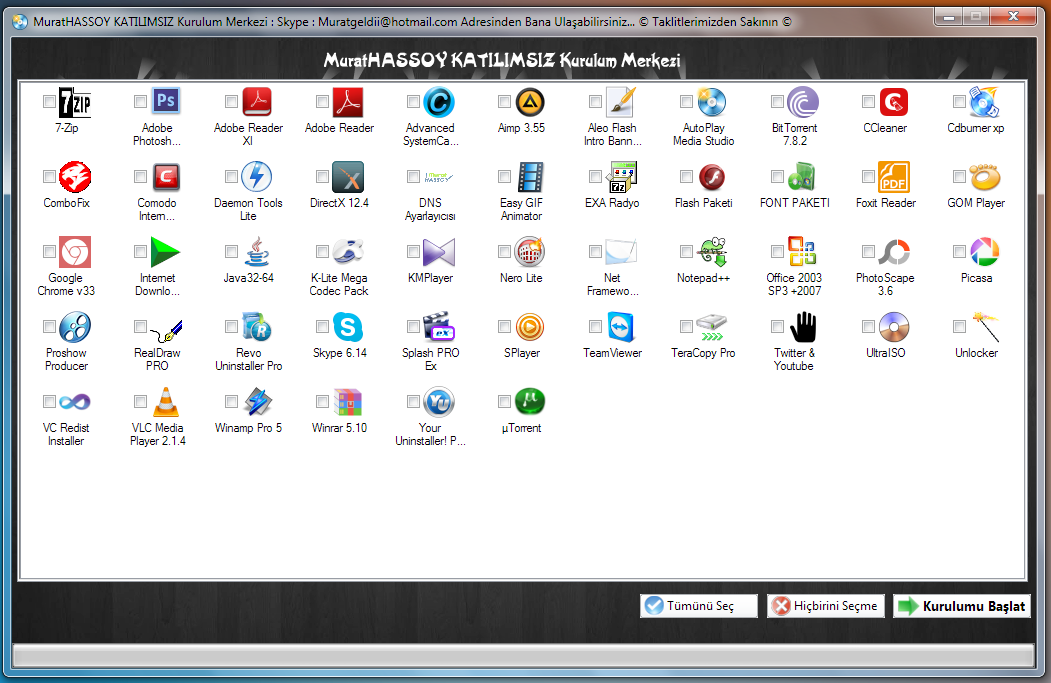
Task: Click the Hiçbirini Seçme button
Action: (x=826, y=606)
